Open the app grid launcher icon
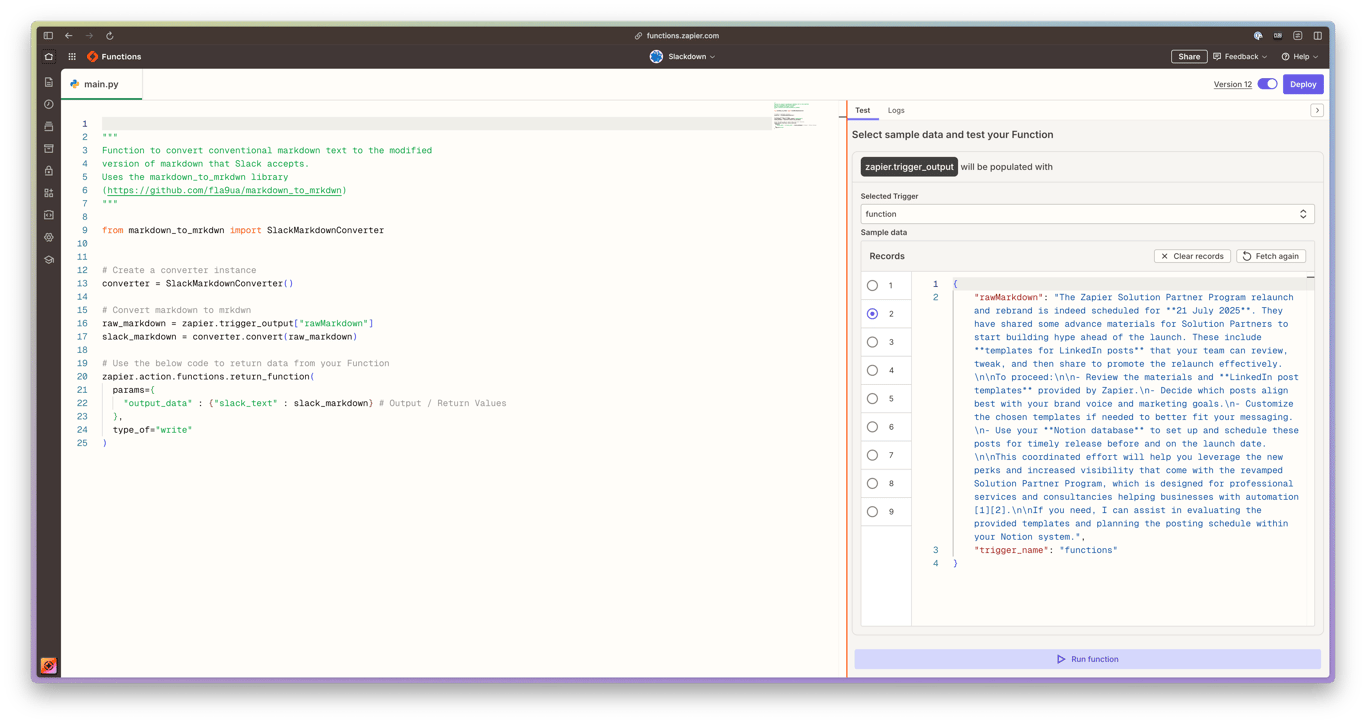The image size is (1366, 724). (x=71, y=56)
